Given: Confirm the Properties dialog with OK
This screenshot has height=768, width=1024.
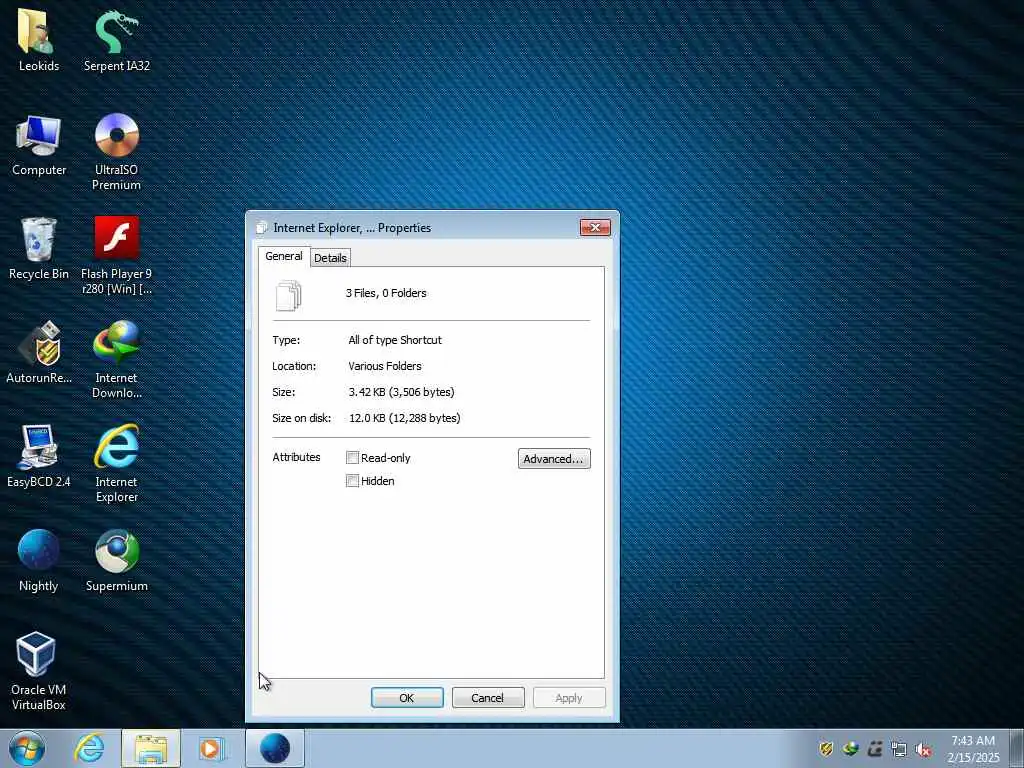Looking at the screenshot, I should 407,697.
